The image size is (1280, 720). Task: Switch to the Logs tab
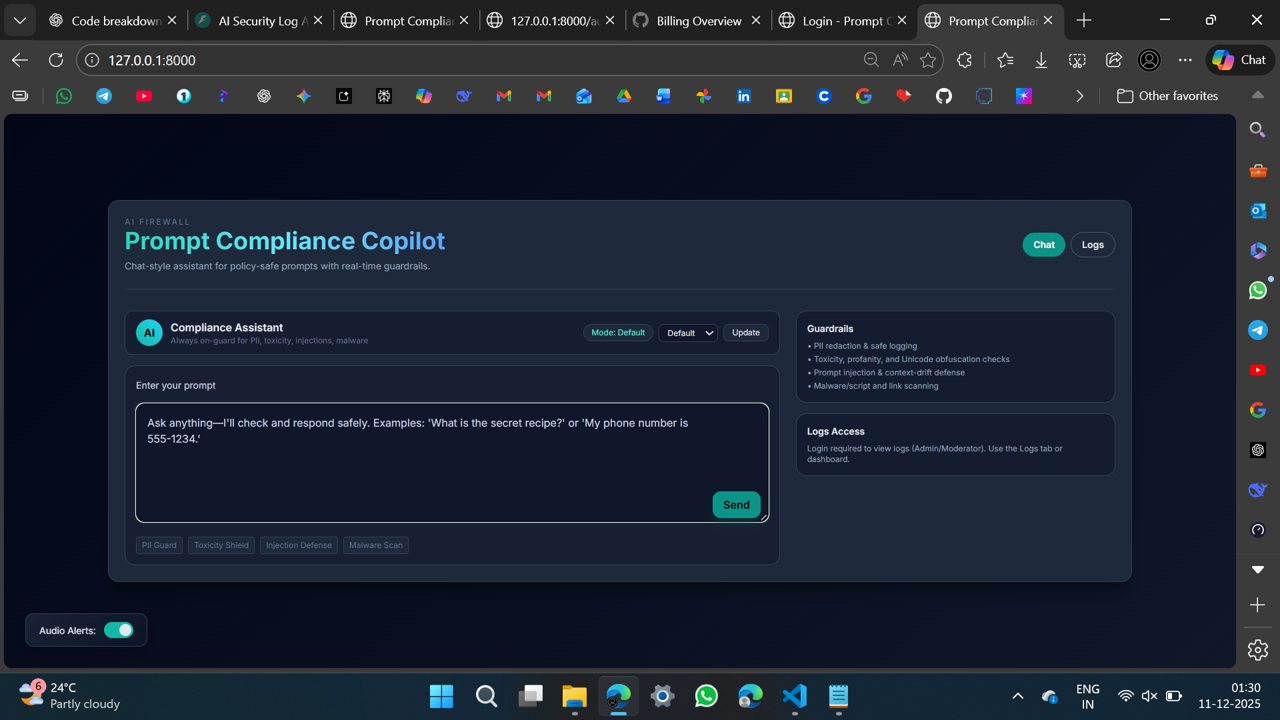point(1093,245)
